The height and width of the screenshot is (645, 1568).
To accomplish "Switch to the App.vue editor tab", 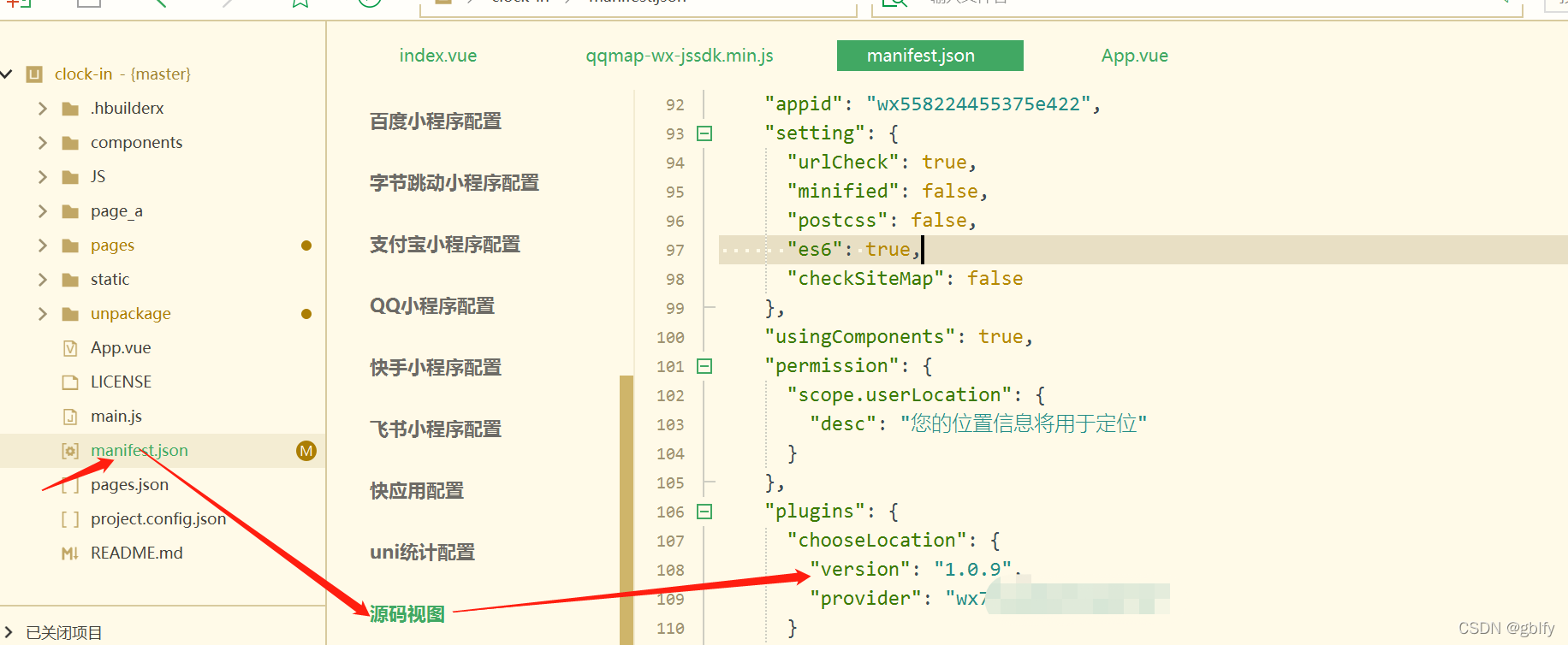I will tap(1135, 56).
